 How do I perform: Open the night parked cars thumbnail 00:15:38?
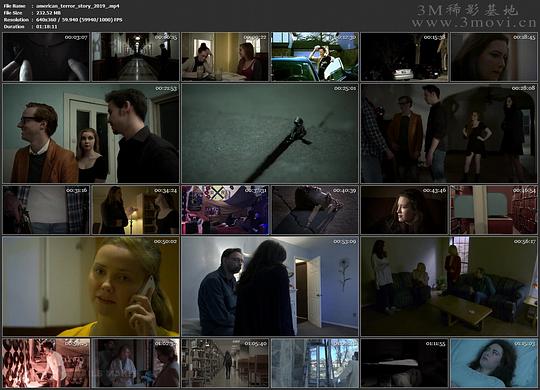coord(405,57)
